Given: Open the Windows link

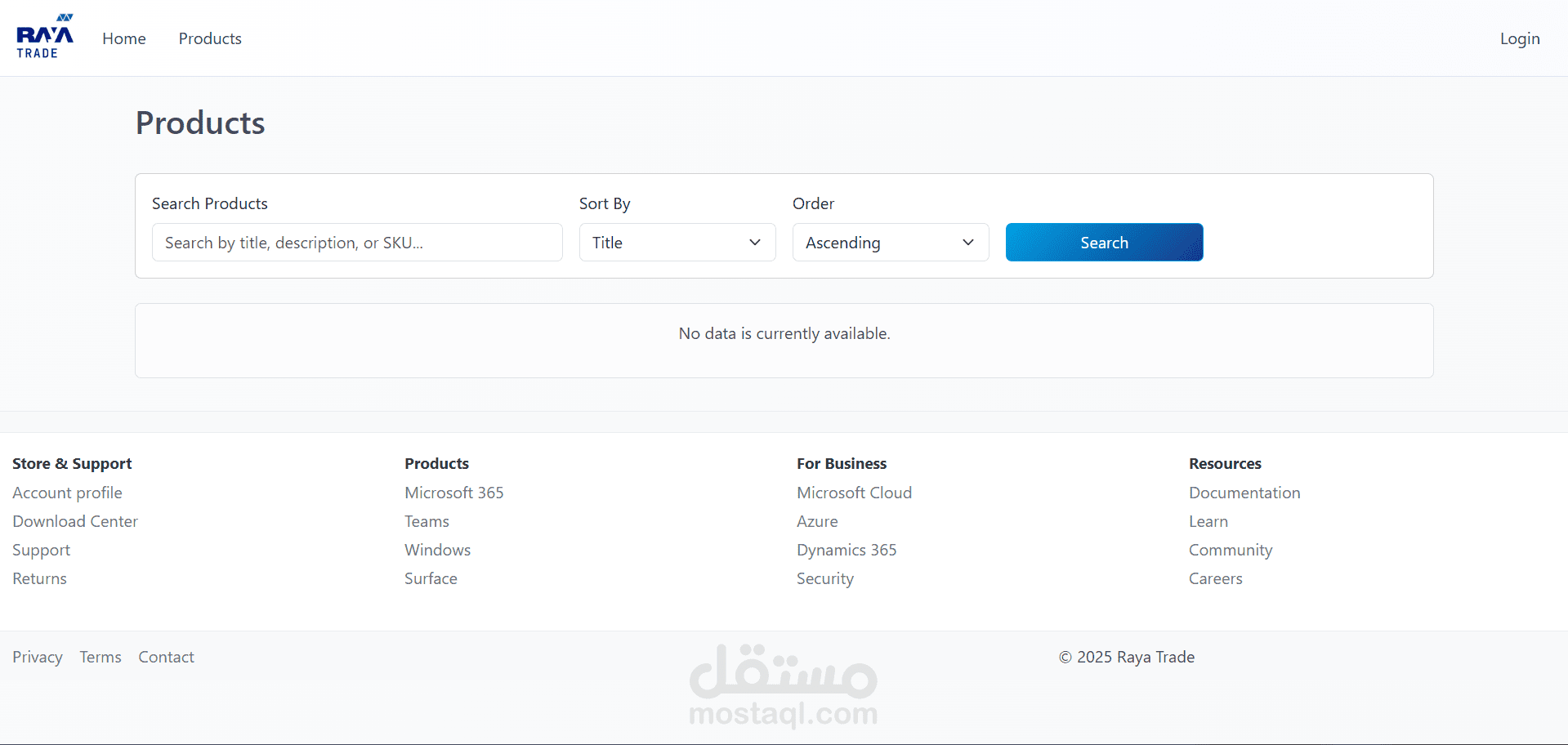Looking at the screenshot, I should click(437, 550).
